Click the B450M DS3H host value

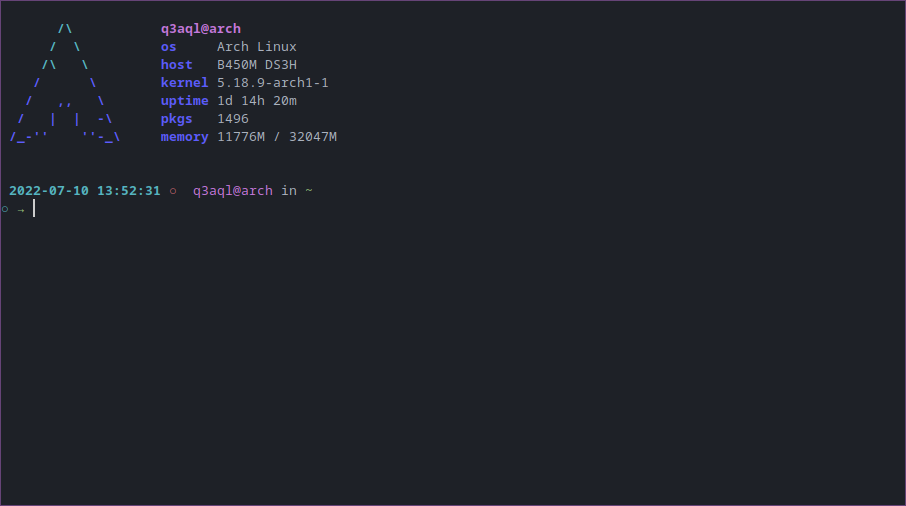[x=257, y=65]
